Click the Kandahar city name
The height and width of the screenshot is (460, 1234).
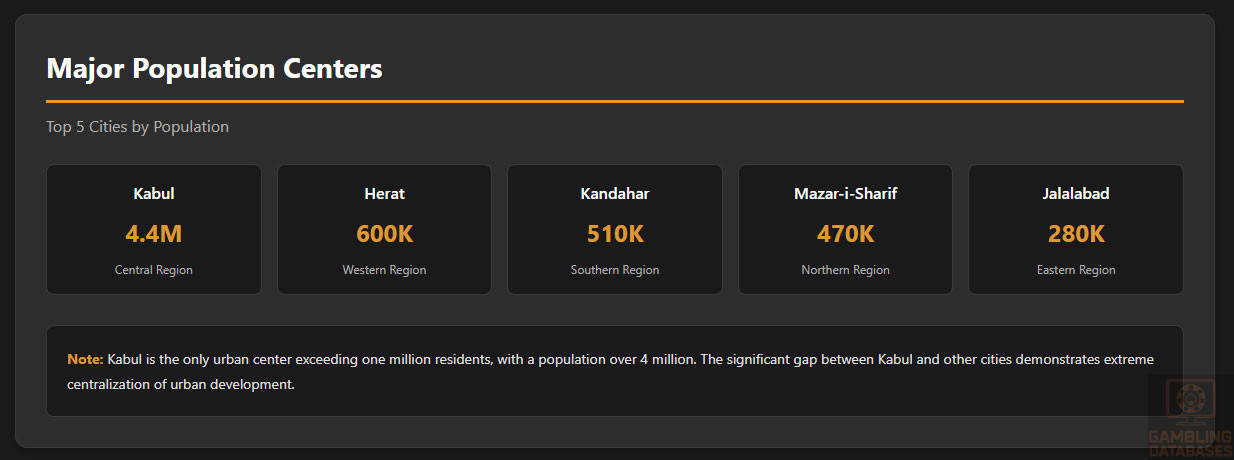point(615,193)
